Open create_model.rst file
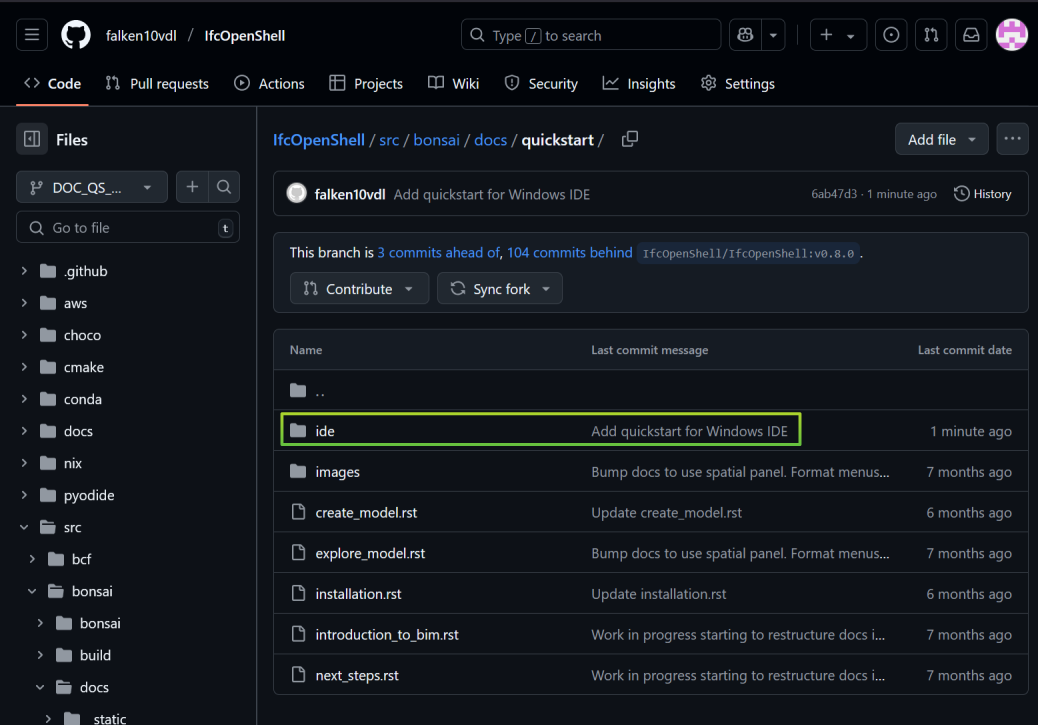Screen dimensions: 1038x725 (366, 512)
